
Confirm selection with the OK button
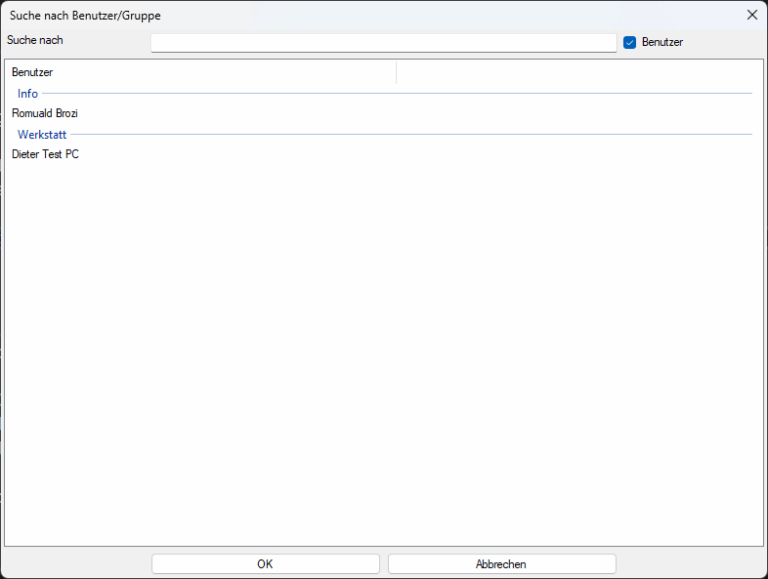pyautogui.click(x=265, y=564)
